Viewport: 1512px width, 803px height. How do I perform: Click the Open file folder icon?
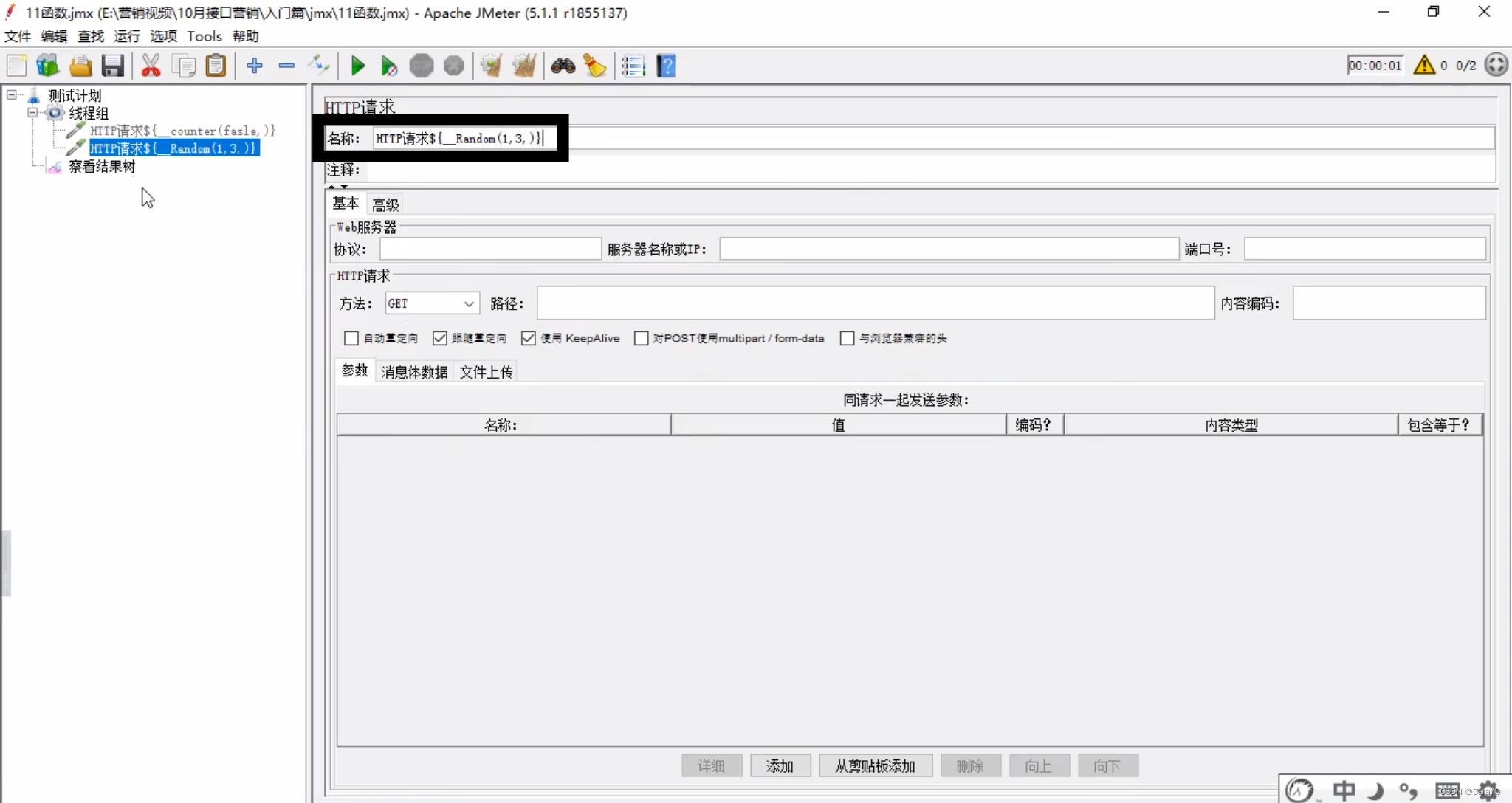point(80,66)
